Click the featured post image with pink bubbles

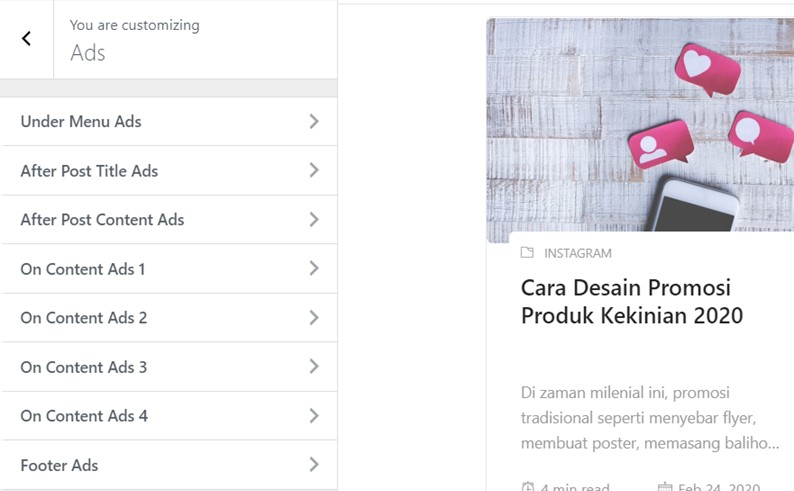point(640,130)
